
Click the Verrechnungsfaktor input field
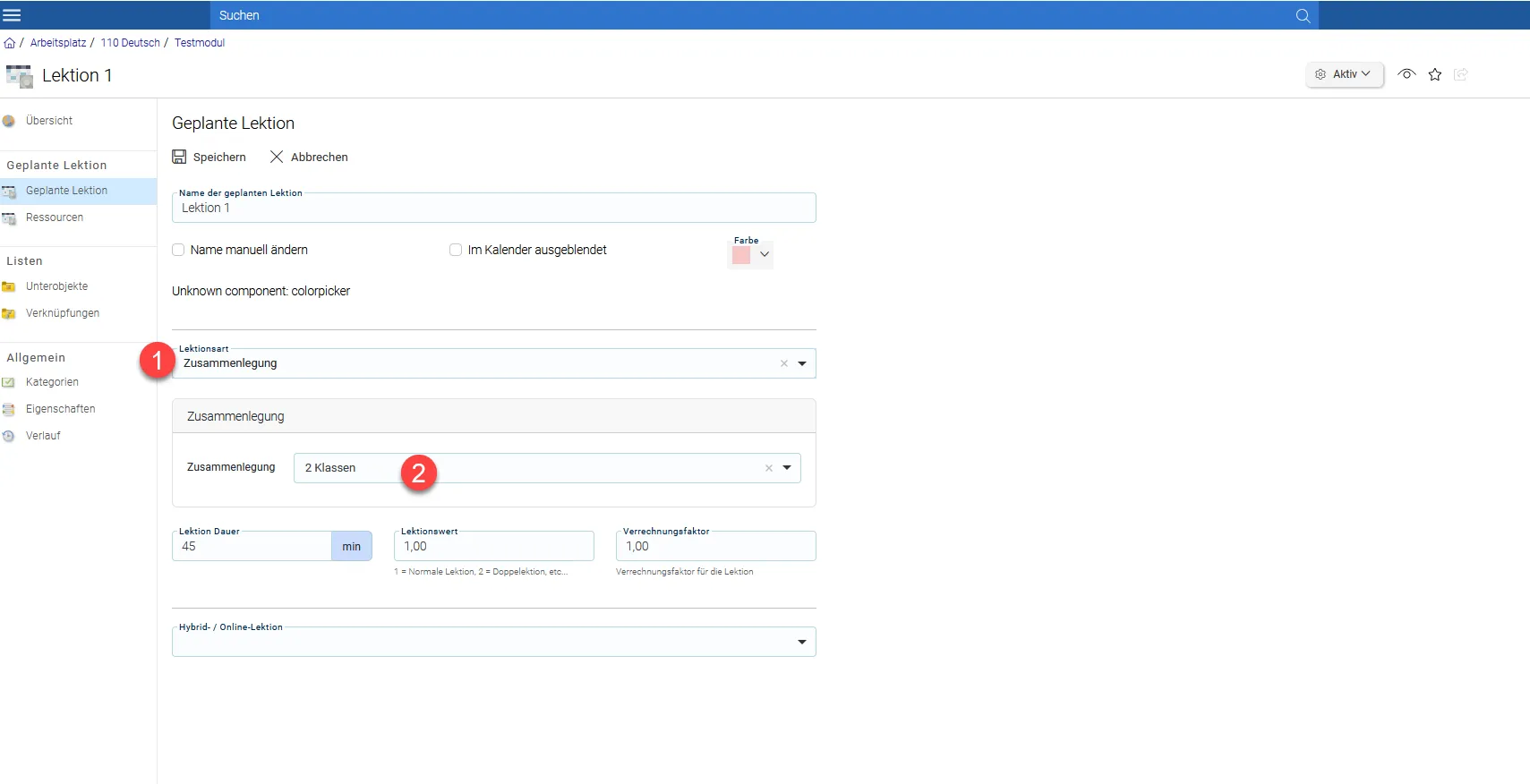(715, 546)
